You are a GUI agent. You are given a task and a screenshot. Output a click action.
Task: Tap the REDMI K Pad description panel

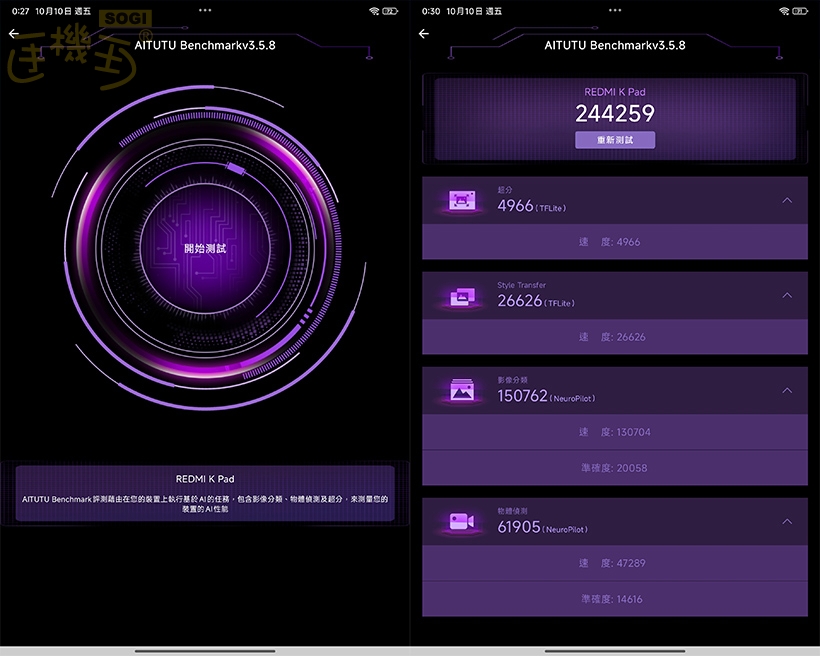(205, 493)
